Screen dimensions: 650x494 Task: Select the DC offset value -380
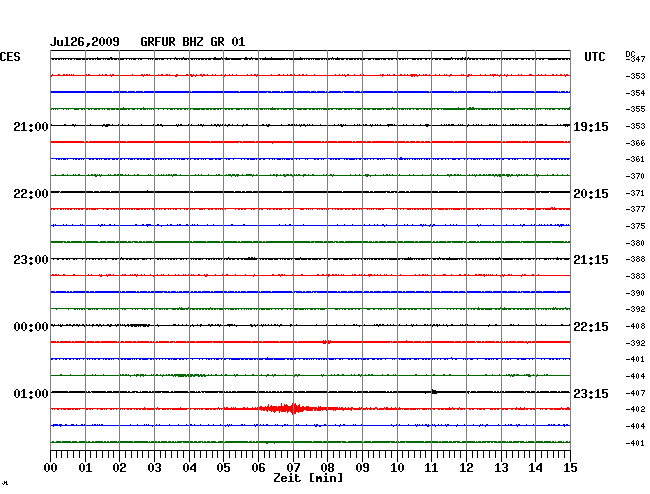click(x=635, y=243)
